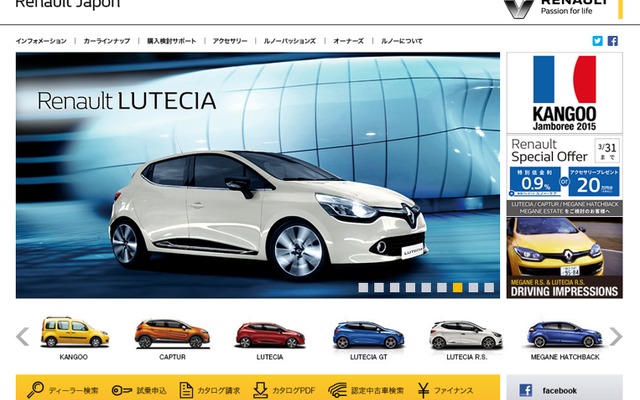The height and width of the screenshot is (400, 640).
Task: Open the Twitter icon link
Action: point(597,41)
